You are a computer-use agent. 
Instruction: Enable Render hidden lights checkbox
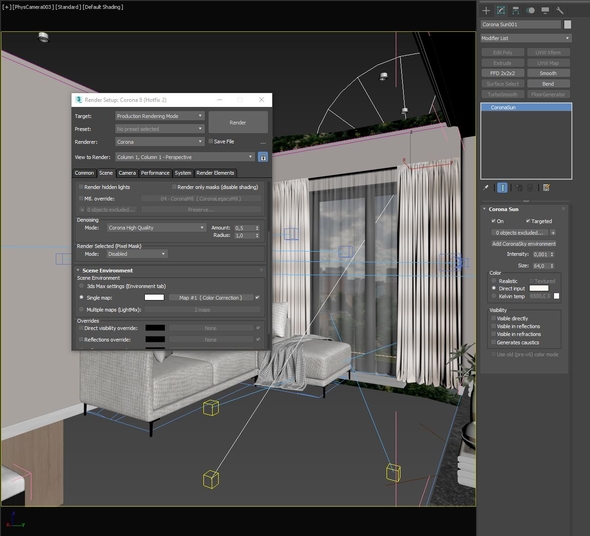81,187
